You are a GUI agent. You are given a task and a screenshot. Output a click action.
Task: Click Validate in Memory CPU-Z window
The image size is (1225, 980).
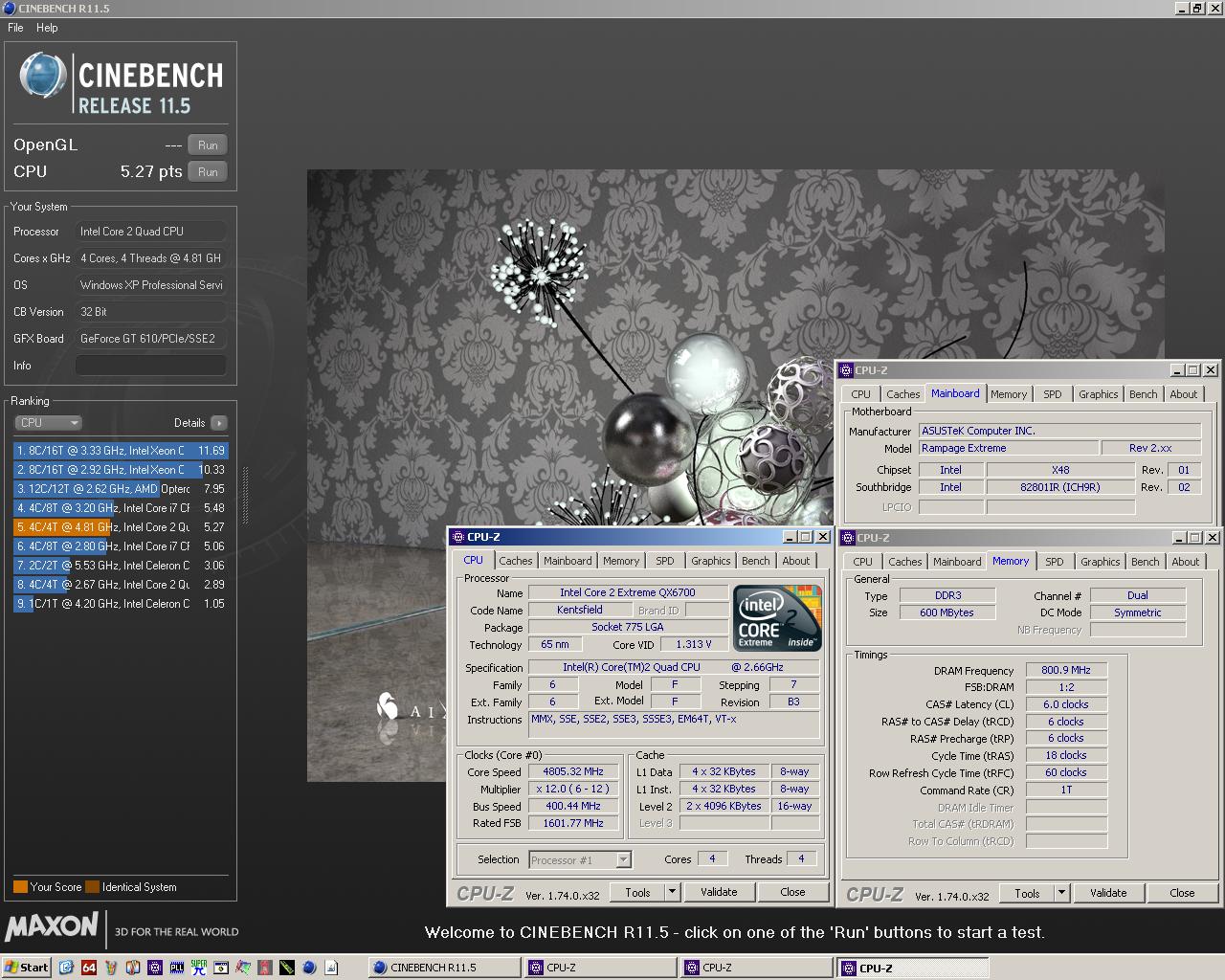1108,894
